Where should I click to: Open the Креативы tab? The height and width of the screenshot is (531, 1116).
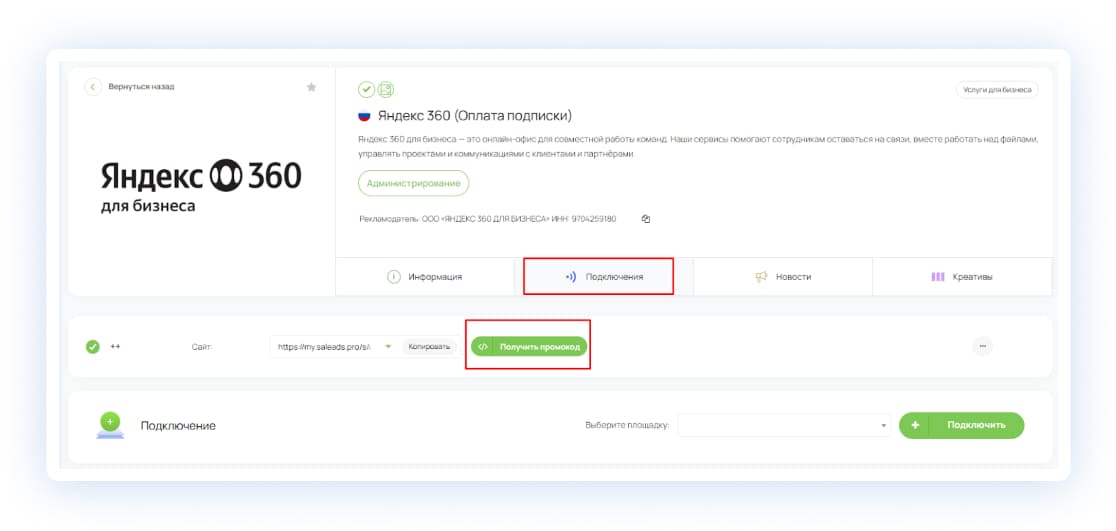962,277
